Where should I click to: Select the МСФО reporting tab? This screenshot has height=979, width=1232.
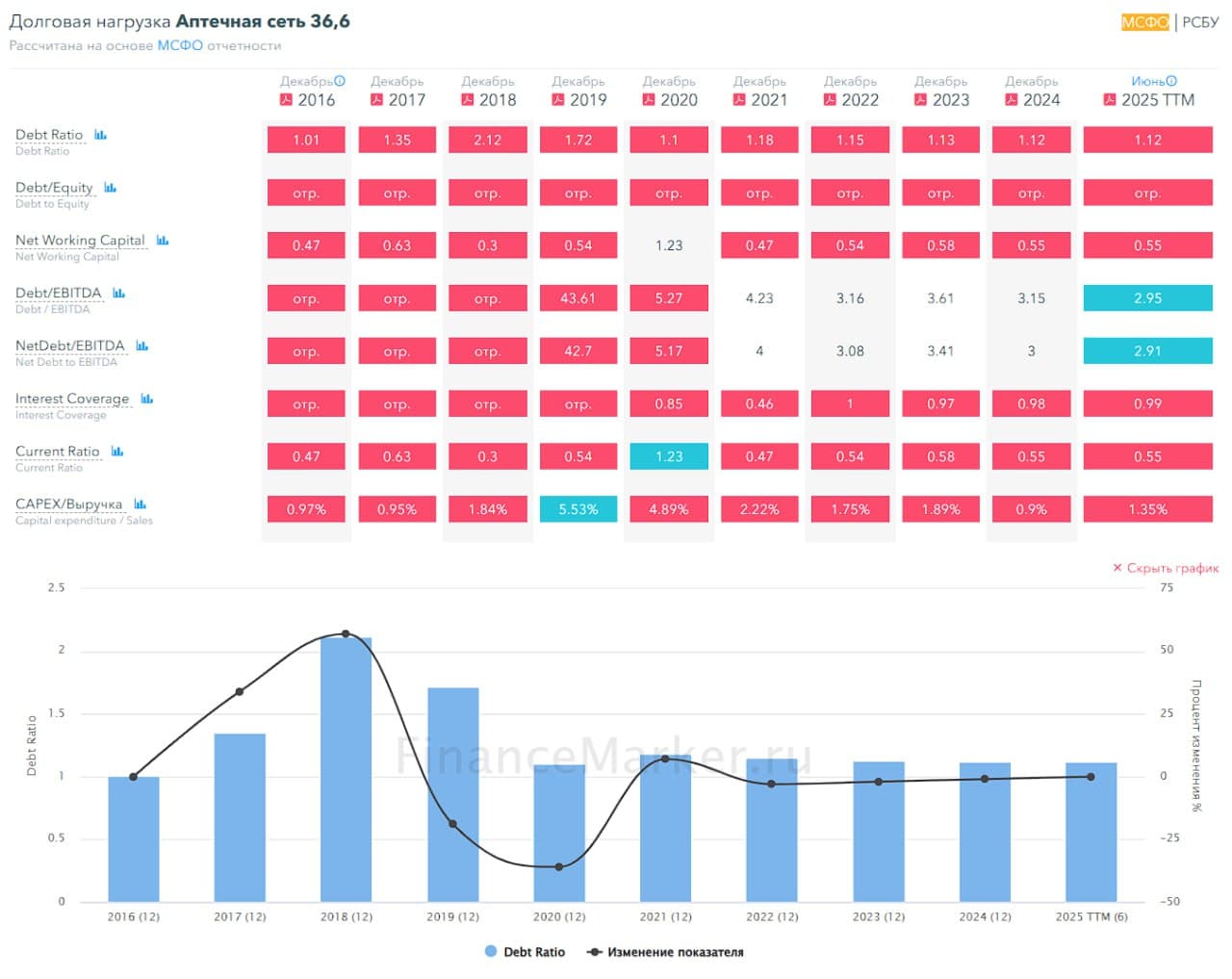pos(1144,22)
